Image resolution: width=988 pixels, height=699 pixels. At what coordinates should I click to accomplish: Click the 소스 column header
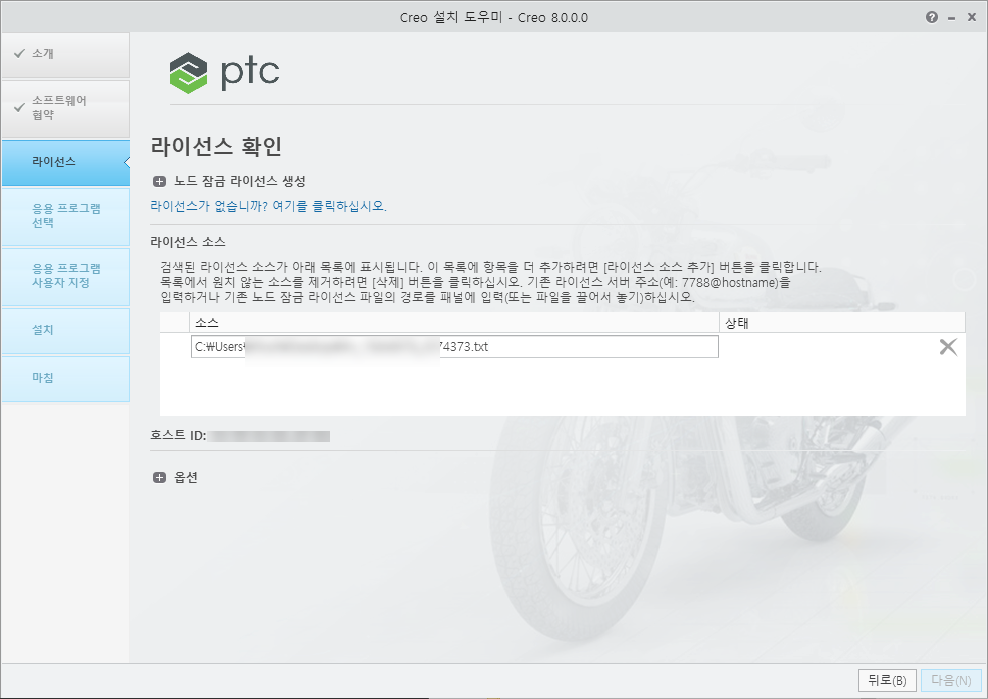click(x=454, y=323)
